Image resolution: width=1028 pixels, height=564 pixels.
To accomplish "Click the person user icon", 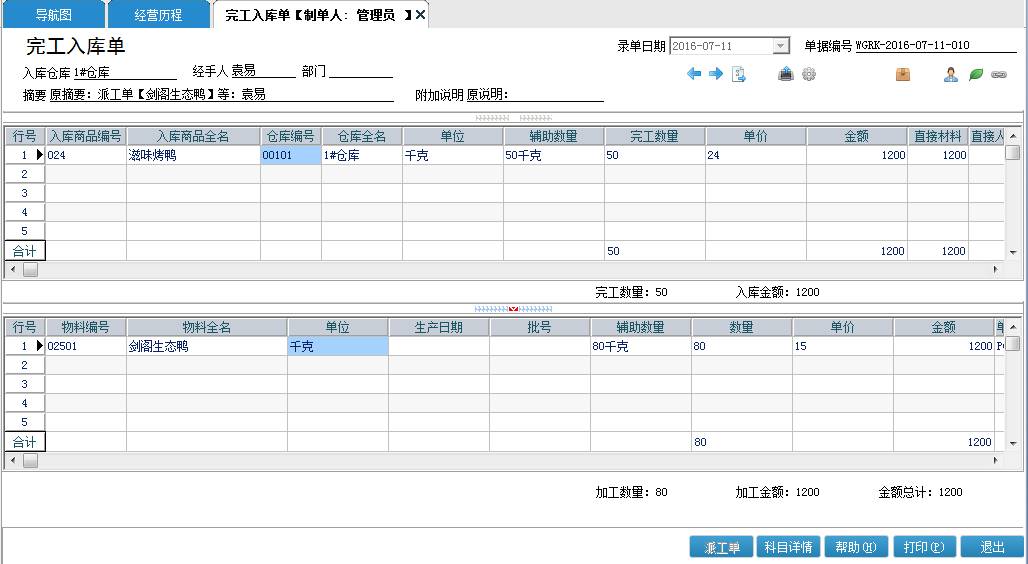I will (951, 74).
